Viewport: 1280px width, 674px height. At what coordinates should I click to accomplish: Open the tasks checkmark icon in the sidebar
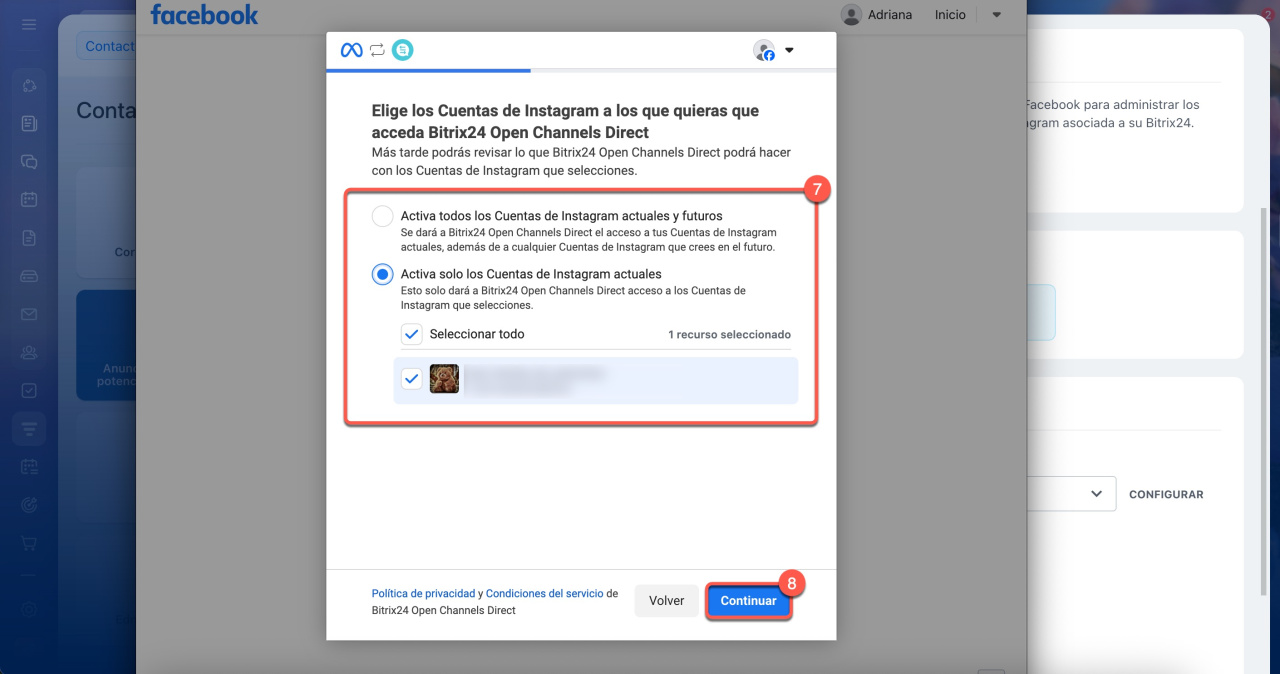click(x=29, y=390)
